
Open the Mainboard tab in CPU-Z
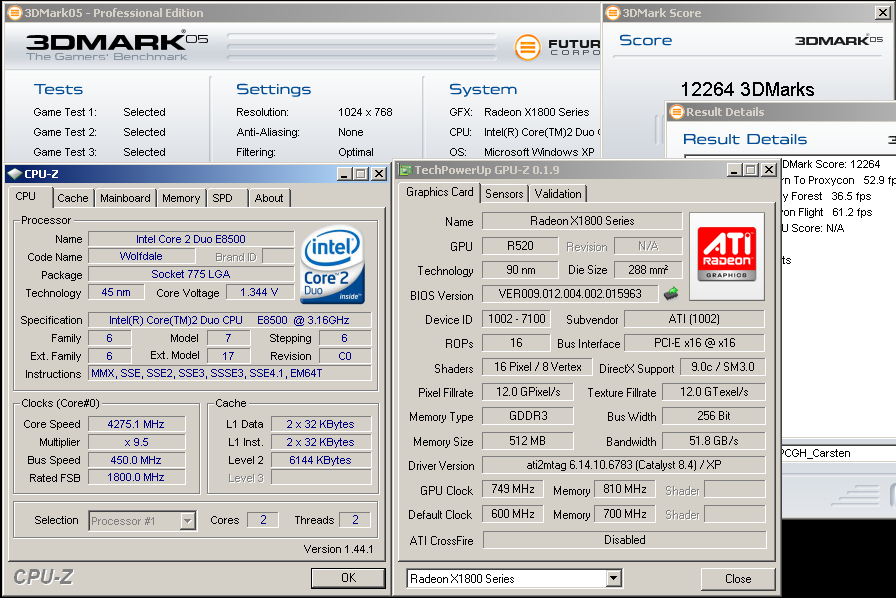[x=125, y=198]
